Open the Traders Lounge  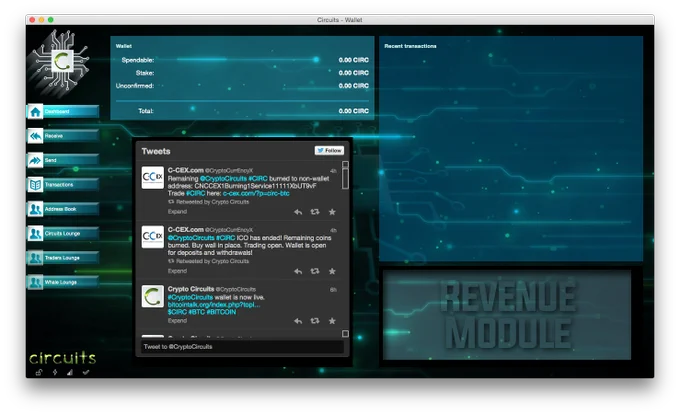tap(63, 258)
